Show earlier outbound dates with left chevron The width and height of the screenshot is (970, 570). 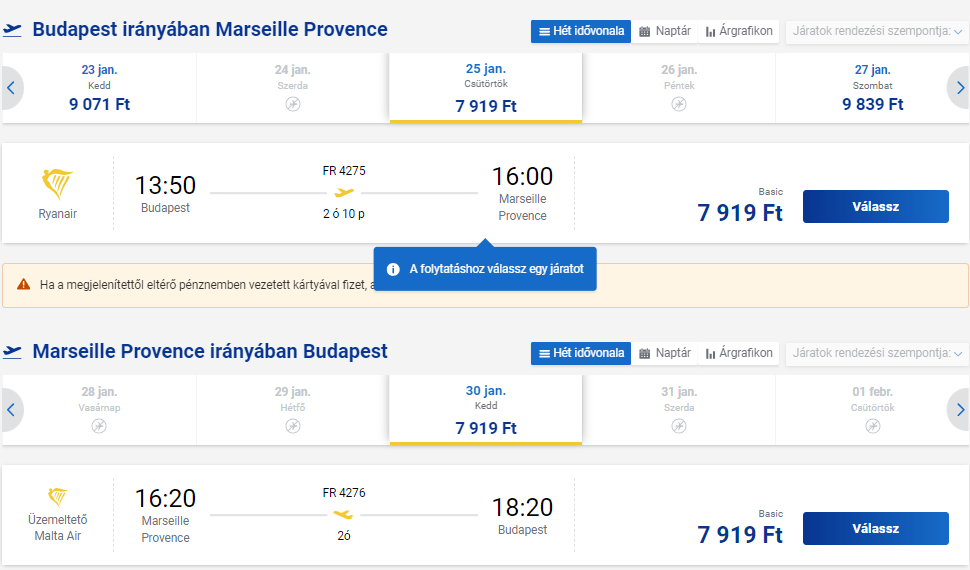(x=11, y=88)
